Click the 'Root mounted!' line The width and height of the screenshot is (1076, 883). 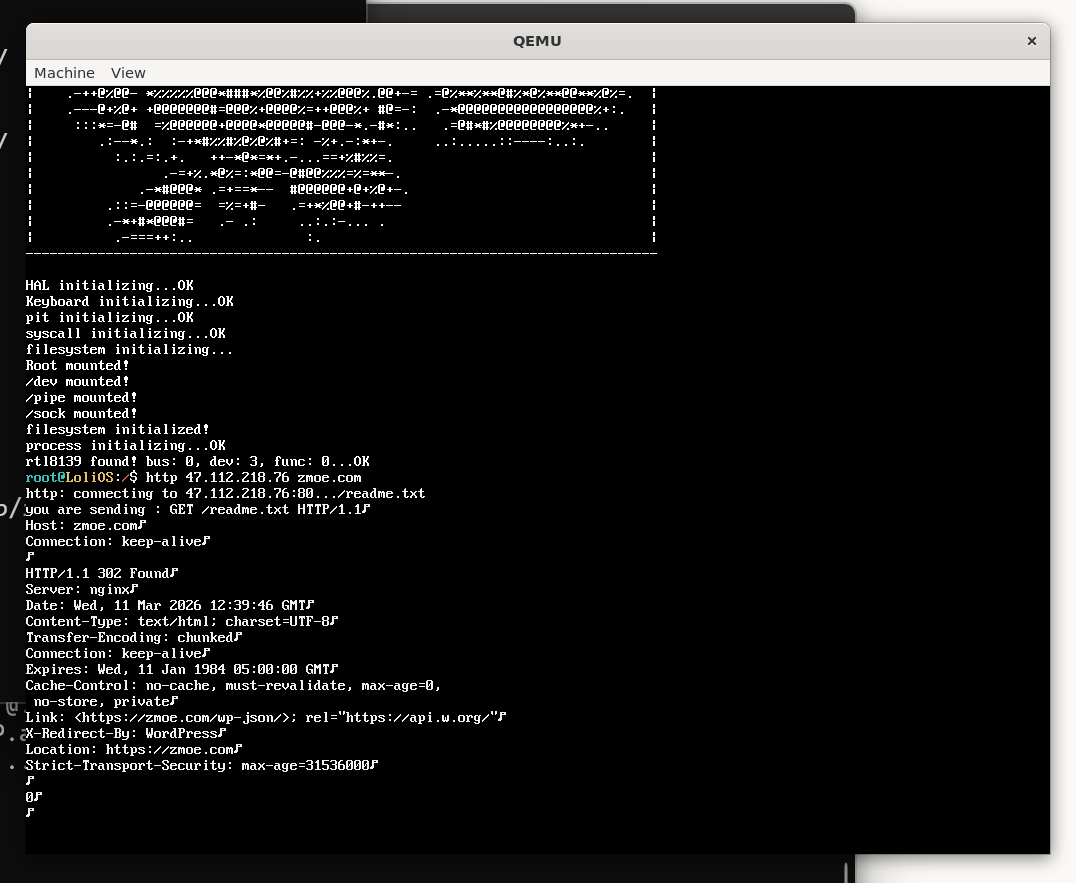77,366
